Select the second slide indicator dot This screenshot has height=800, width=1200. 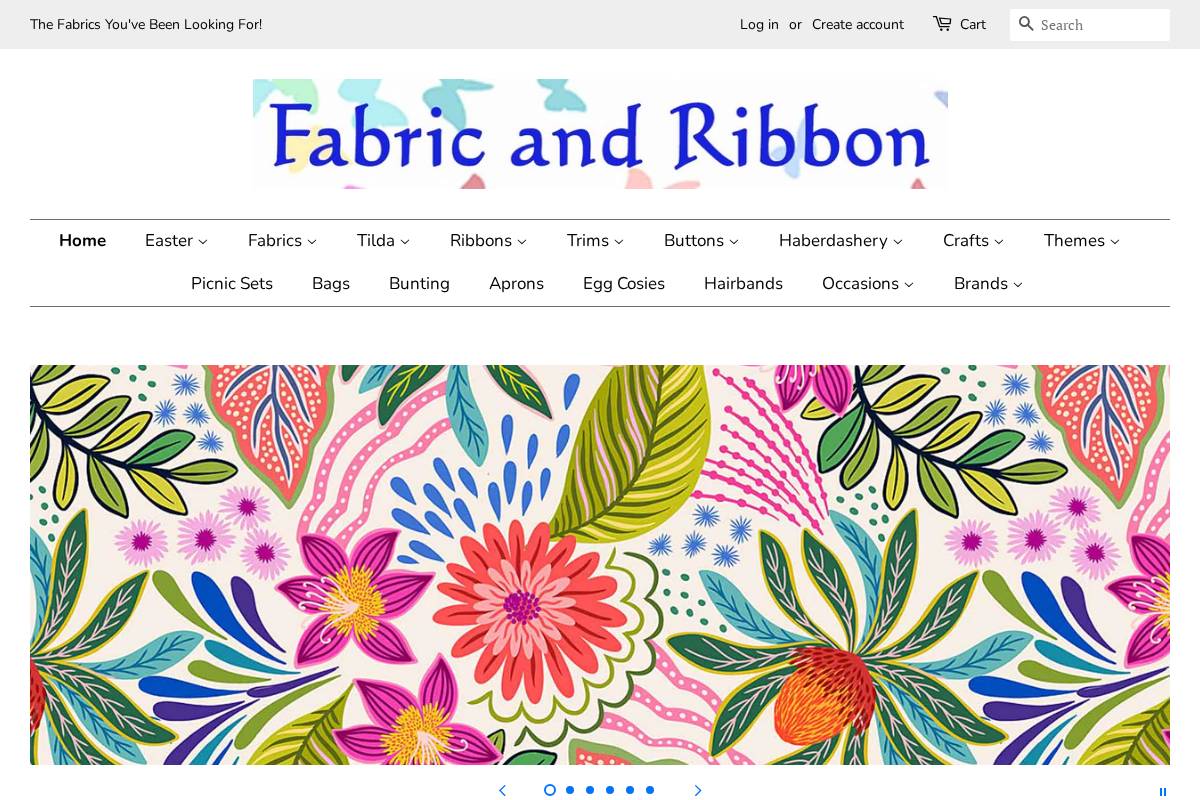click(570, 790)
